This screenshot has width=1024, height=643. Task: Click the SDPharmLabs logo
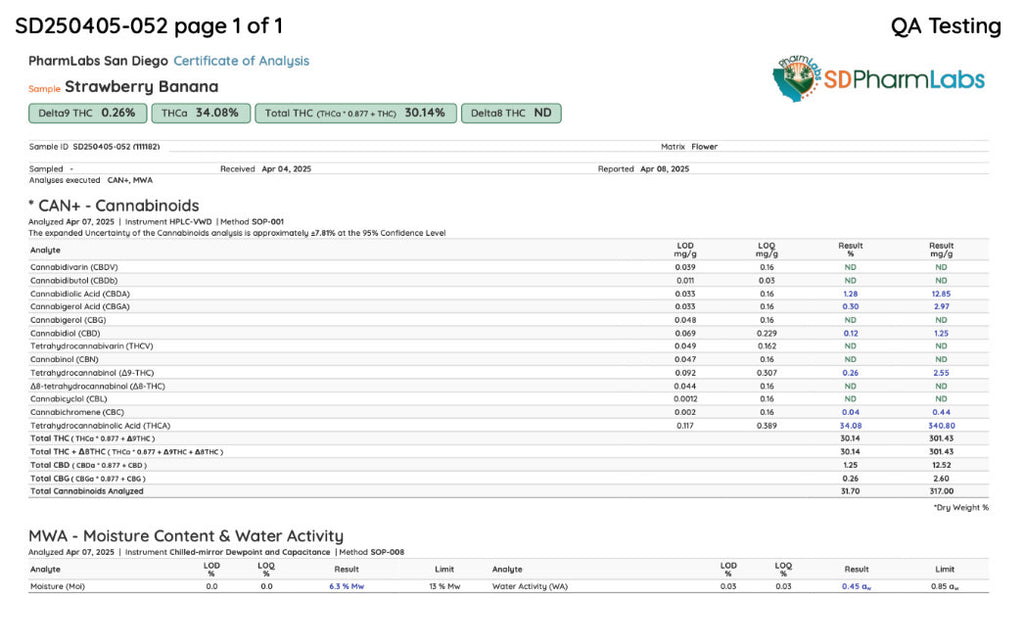(879, 79)
